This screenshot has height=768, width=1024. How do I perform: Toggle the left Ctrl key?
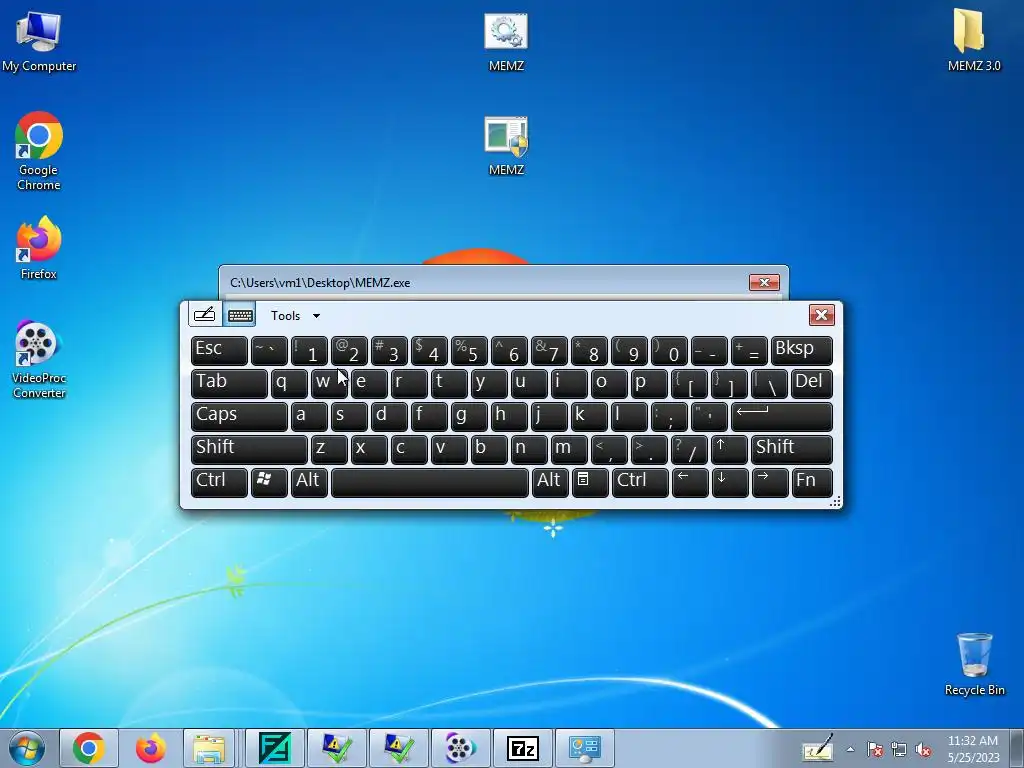[219, 483]
